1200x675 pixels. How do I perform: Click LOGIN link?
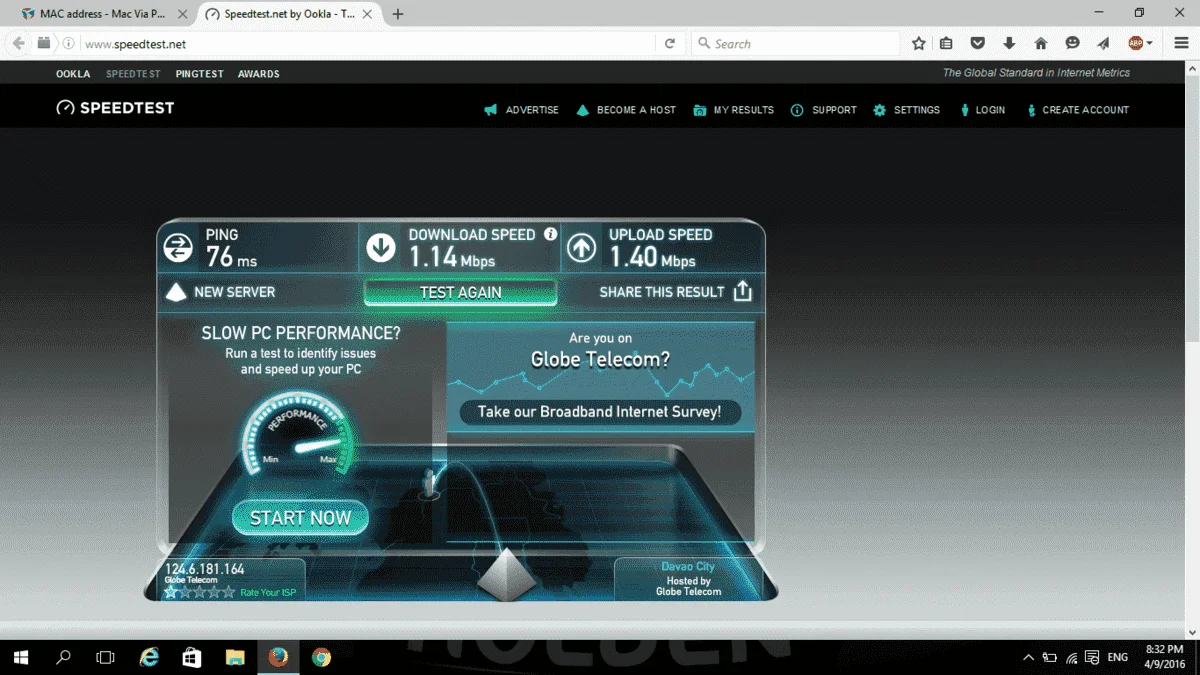[x=982, y=110]
